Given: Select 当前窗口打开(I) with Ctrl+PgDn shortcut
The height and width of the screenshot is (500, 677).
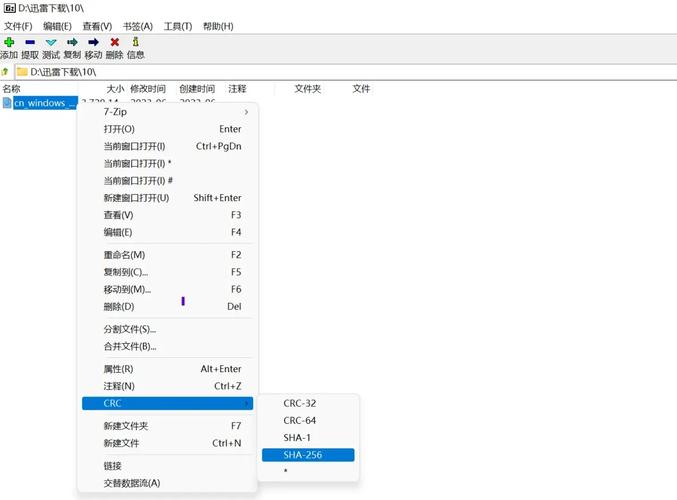Looking at the screenshot, I should click(x=168, y=146).
